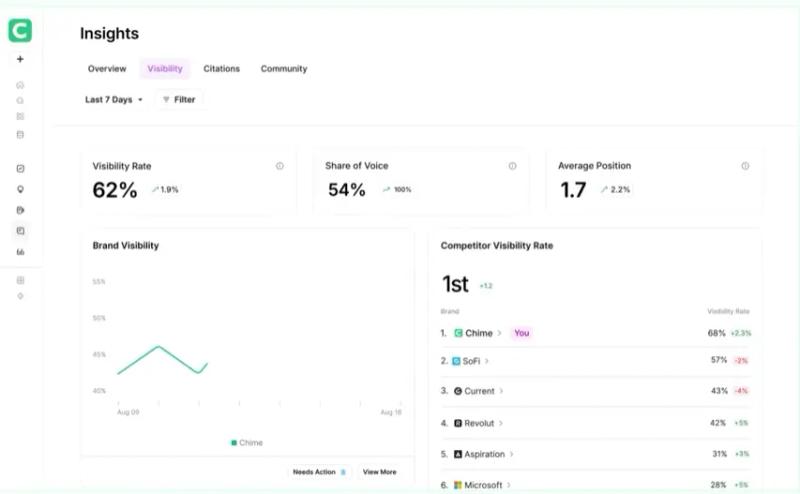The width and height of the screenshot is (800, 494).
Task: Click the info icon on Average Position card
Action: coord(745,166)
